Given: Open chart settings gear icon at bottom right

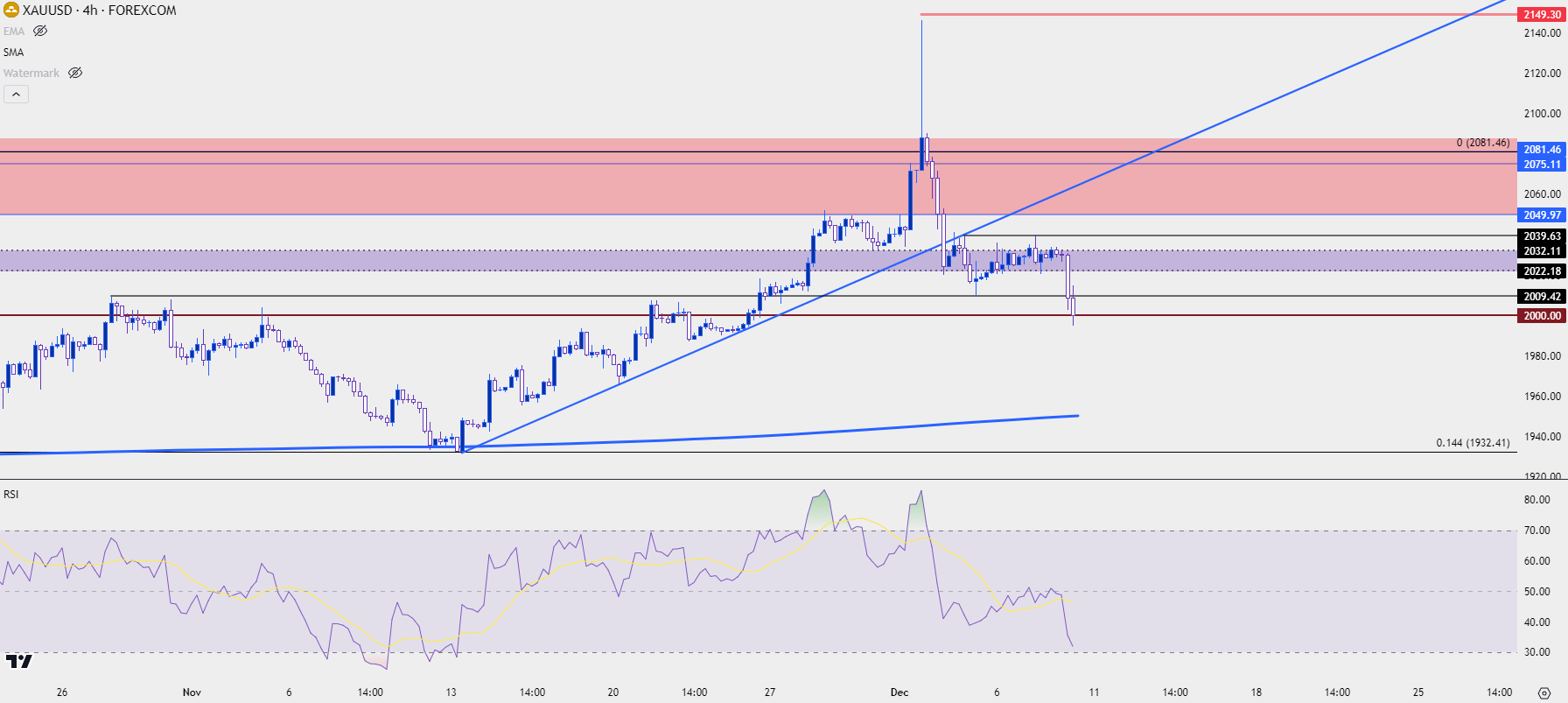Looking at the screenshot, I should pyautogui.click(x=1543, y=692).
